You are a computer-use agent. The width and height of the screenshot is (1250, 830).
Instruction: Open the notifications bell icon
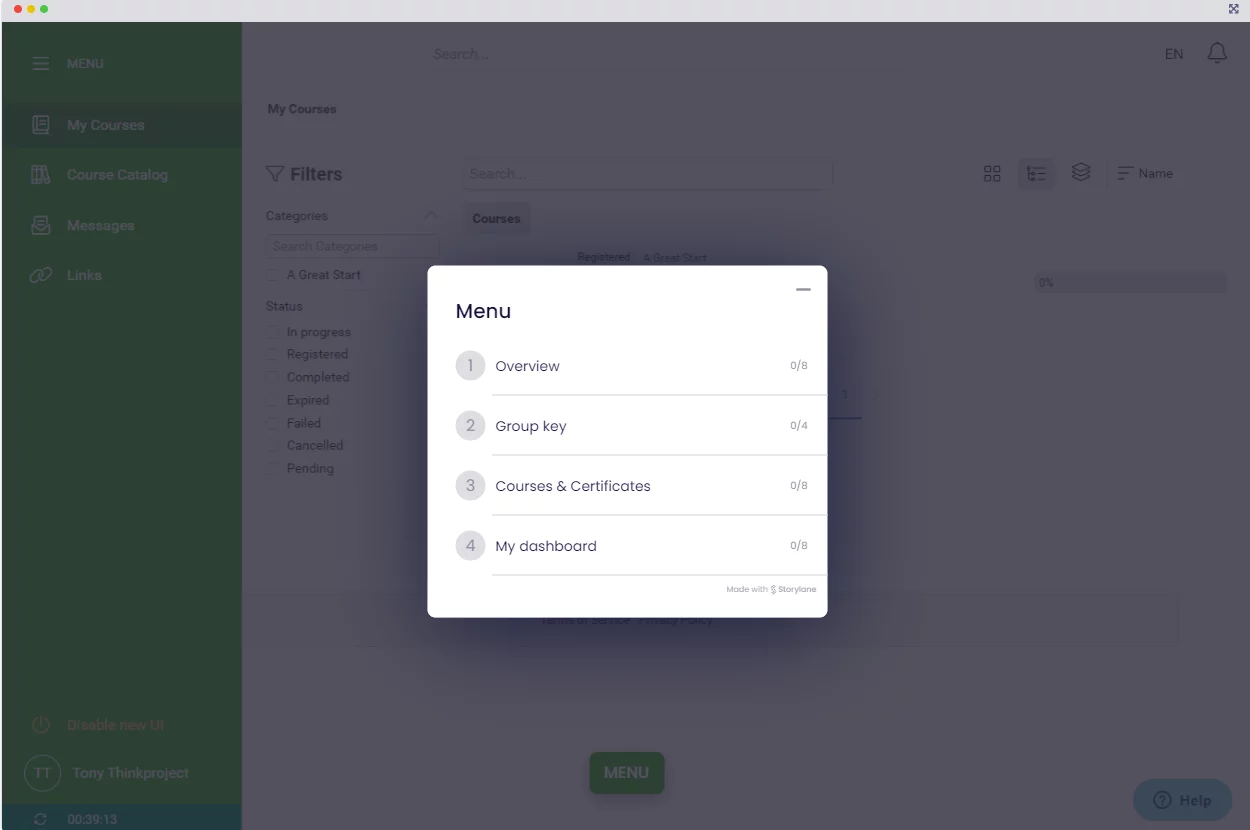point(1217,54)
